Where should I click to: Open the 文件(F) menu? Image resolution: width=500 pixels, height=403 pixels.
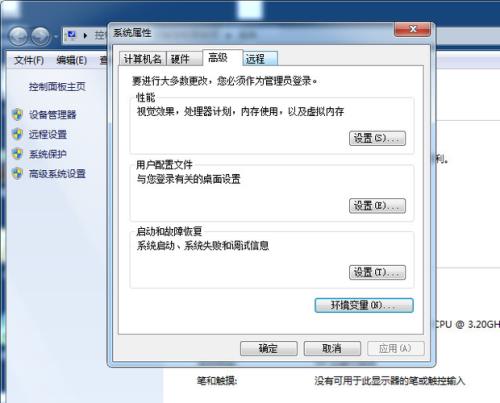[x=29, y=60]
